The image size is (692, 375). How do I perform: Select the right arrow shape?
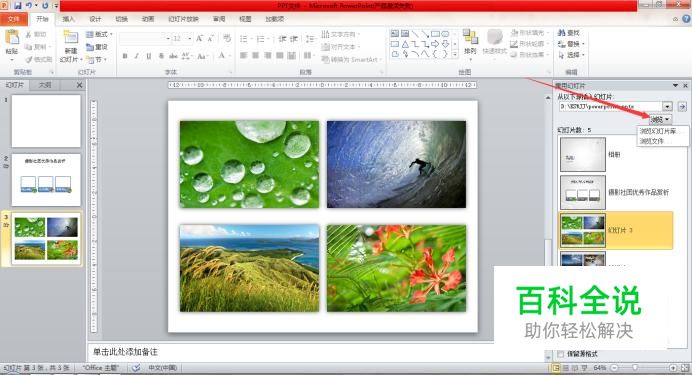[435, 44]
